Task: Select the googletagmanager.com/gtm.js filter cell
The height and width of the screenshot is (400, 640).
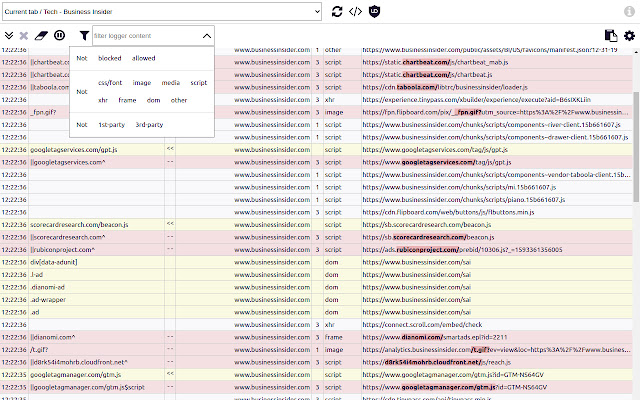Action: click(96, 375)
